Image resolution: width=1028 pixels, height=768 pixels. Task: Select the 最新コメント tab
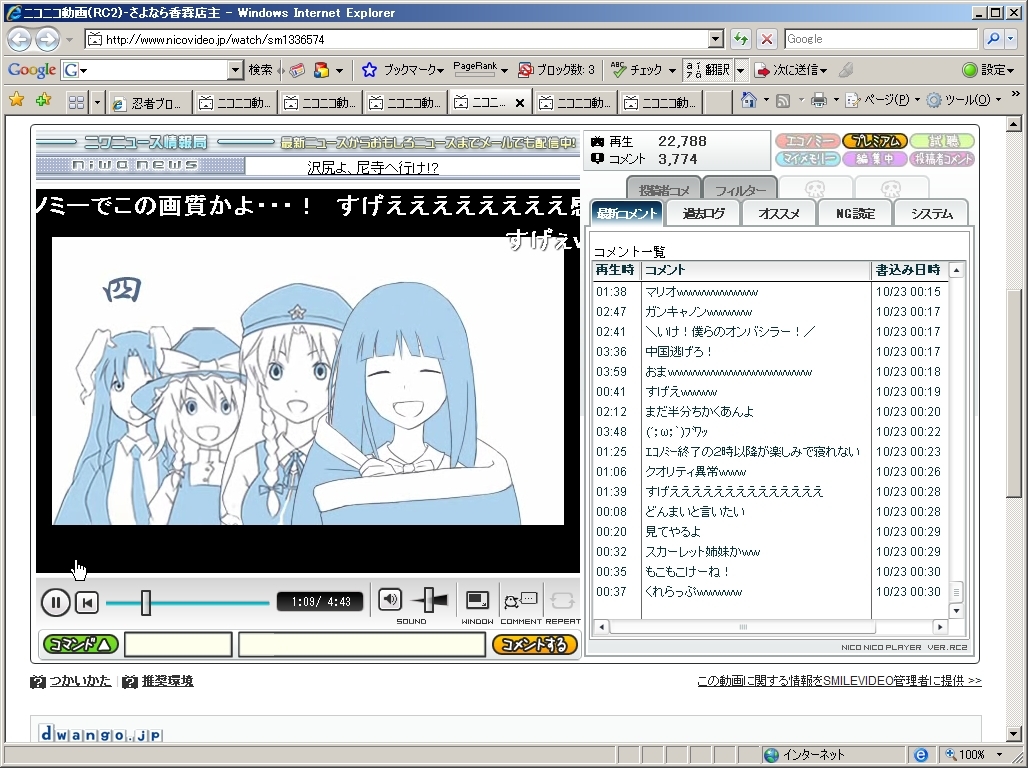click(627, 213)
